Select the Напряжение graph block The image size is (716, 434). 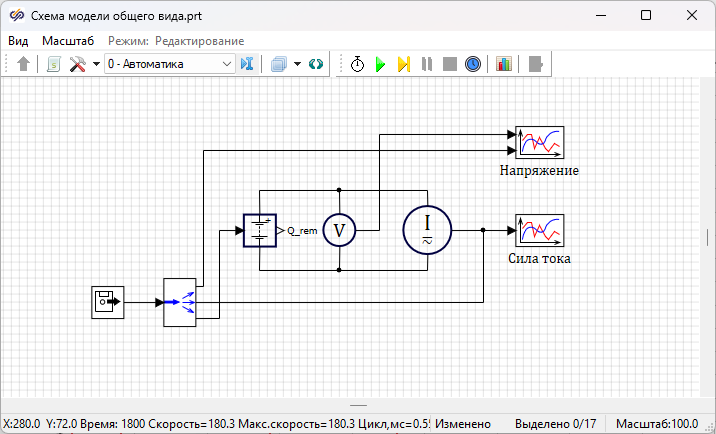[x=539, y=143]
